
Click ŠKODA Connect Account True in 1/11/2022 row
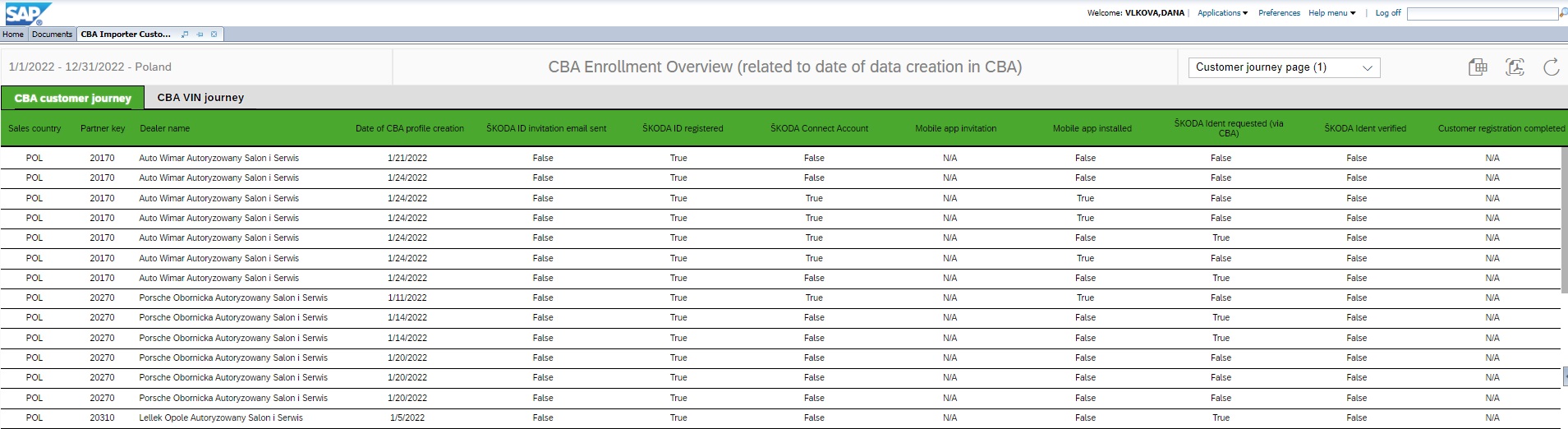[x=814, y=298]
